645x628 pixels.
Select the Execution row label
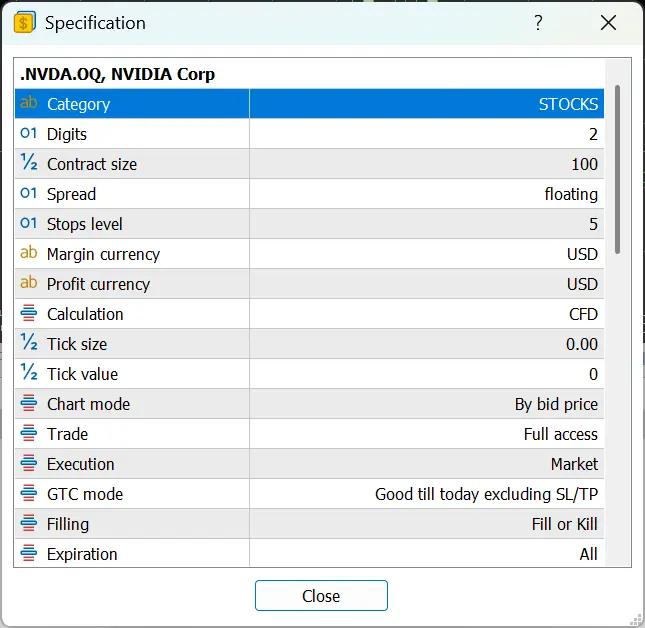click(x=80, y=465)
